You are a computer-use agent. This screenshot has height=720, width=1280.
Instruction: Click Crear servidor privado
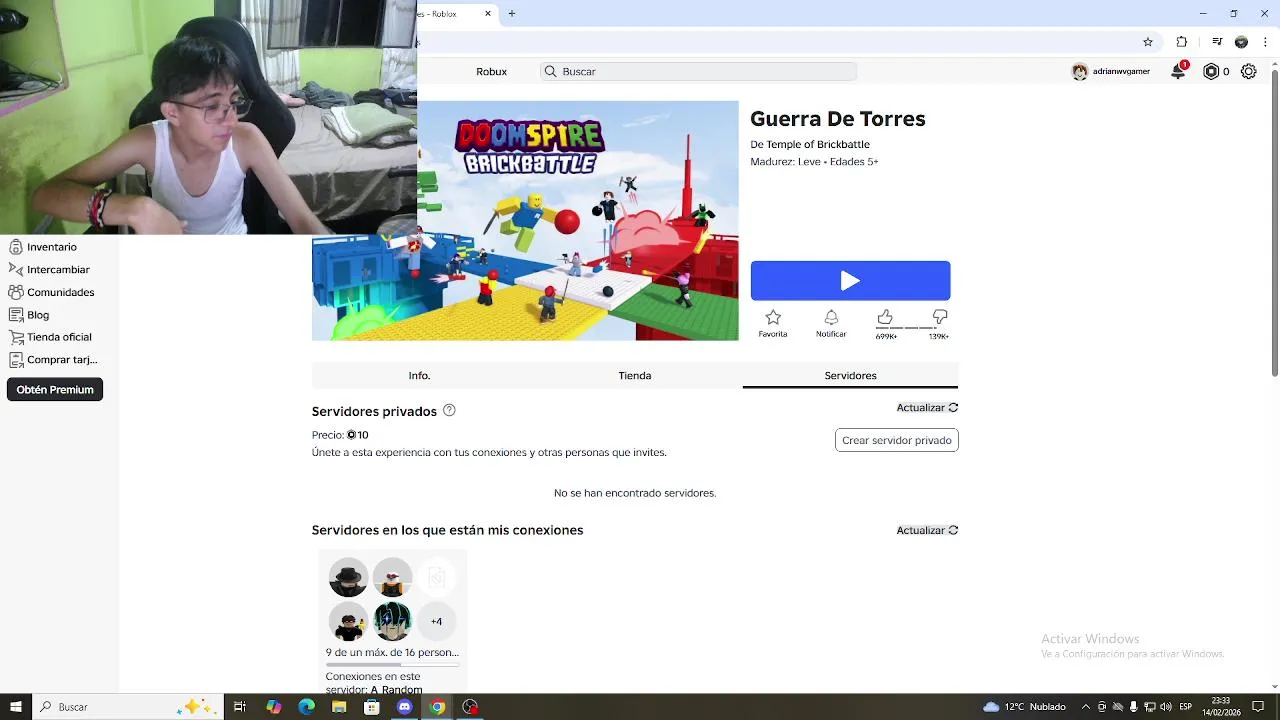897,440
